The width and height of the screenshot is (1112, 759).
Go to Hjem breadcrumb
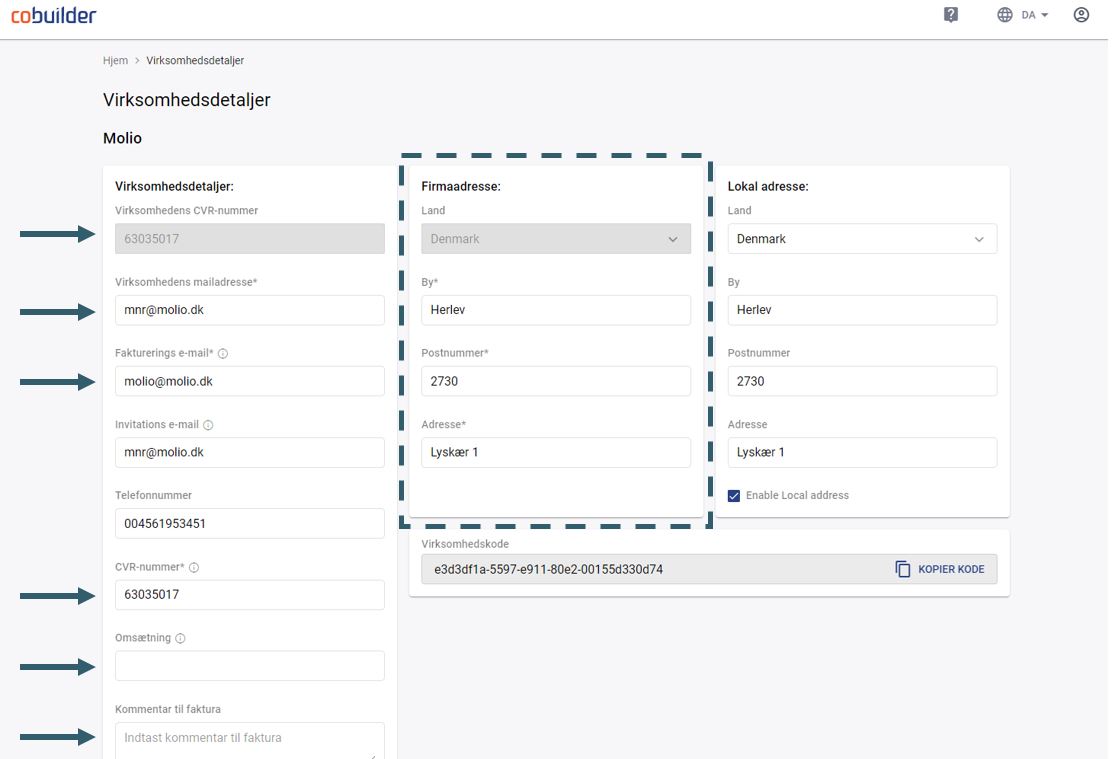coord(116,60)
